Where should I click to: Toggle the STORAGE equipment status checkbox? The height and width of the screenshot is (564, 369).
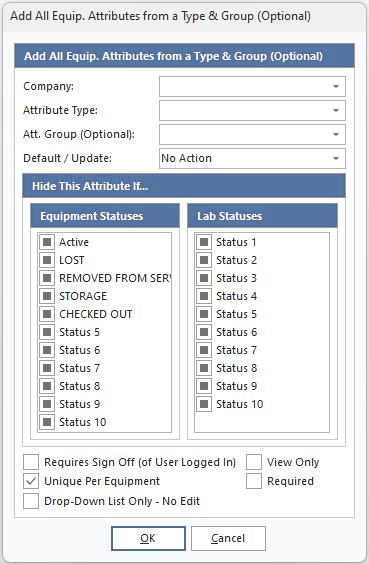pos(47,296)
